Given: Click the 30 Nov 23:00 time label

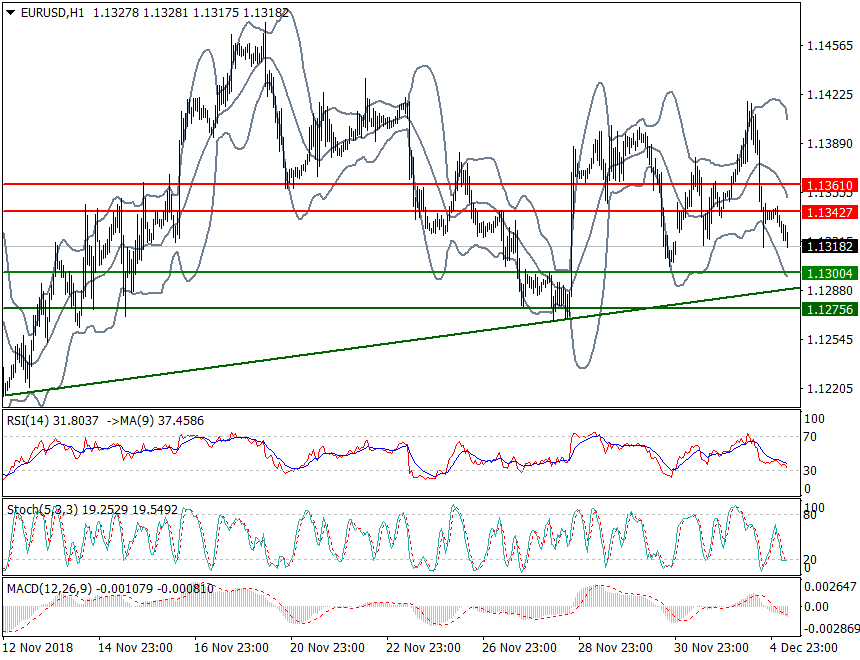Looking at the screenshot, I should pyautogui.click(x=711, y=647).
